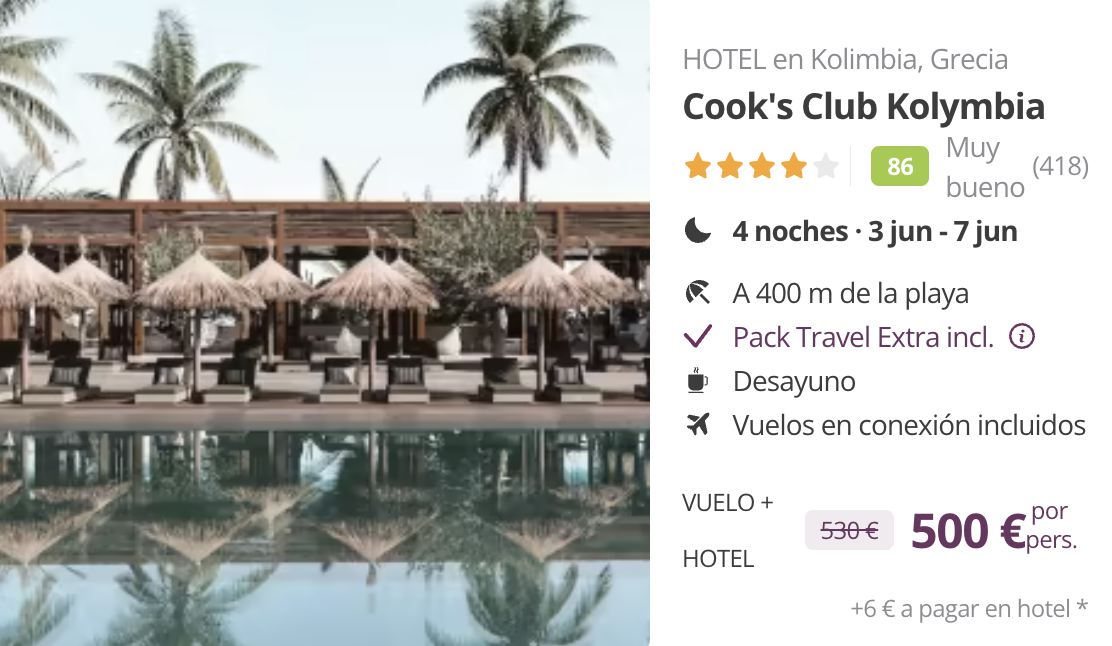This screenshot has width=1112, height=646.
Task: Open the Pack Travel Extra info icon
Action: [1021, 336]
